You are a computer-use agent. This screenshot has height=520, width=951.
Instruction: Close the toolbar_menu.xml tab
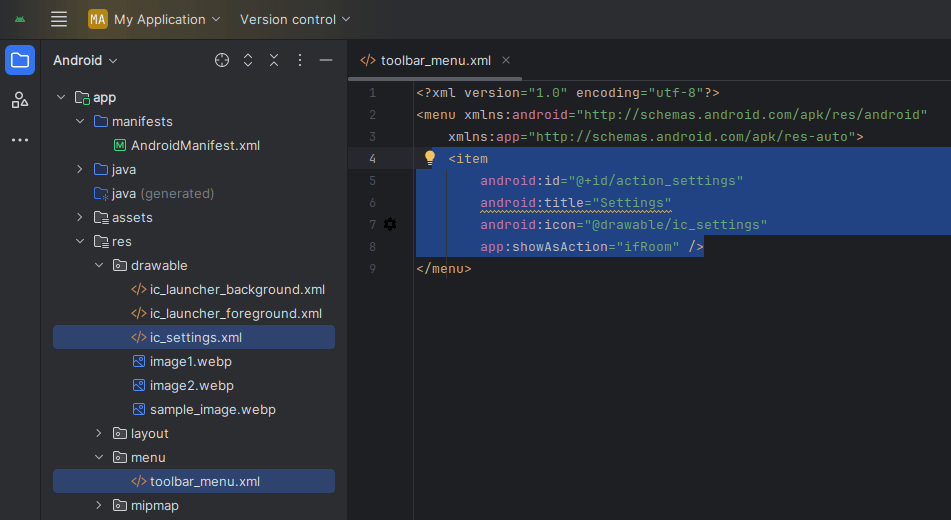[506, 60]
